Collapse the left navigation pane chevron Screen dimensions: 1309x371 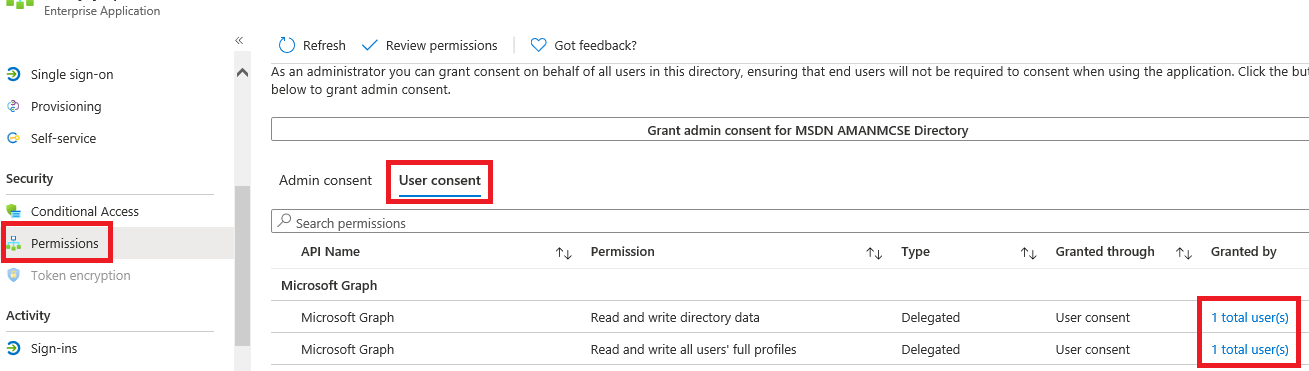[240, 40]
